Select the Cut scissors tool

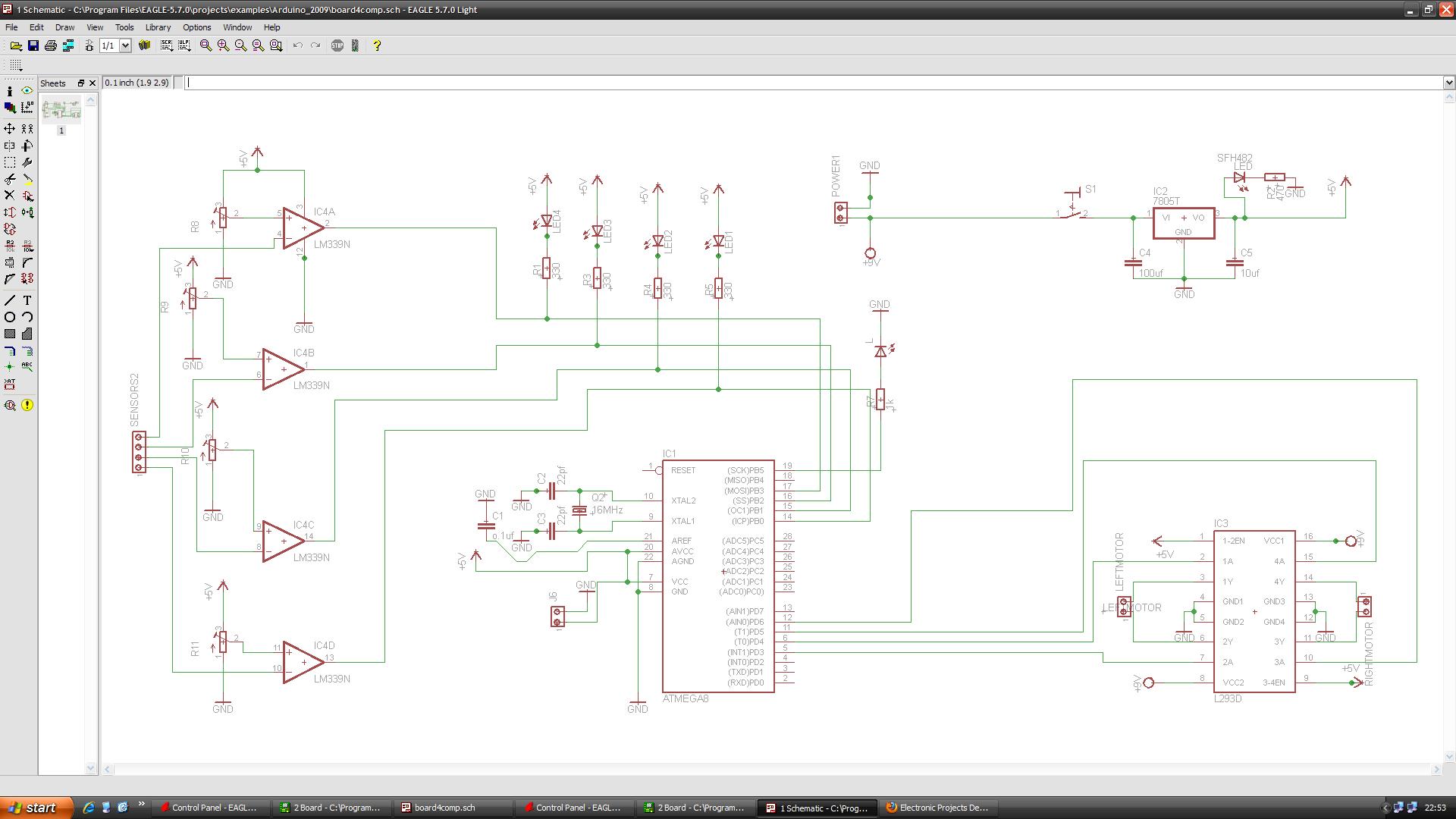(x=10, y=179)
